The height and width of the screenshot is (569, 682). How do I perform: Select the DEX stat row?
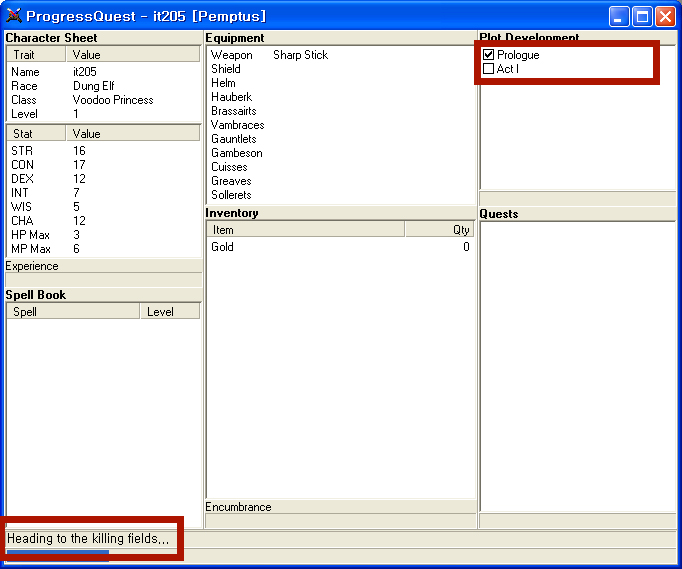104,178
